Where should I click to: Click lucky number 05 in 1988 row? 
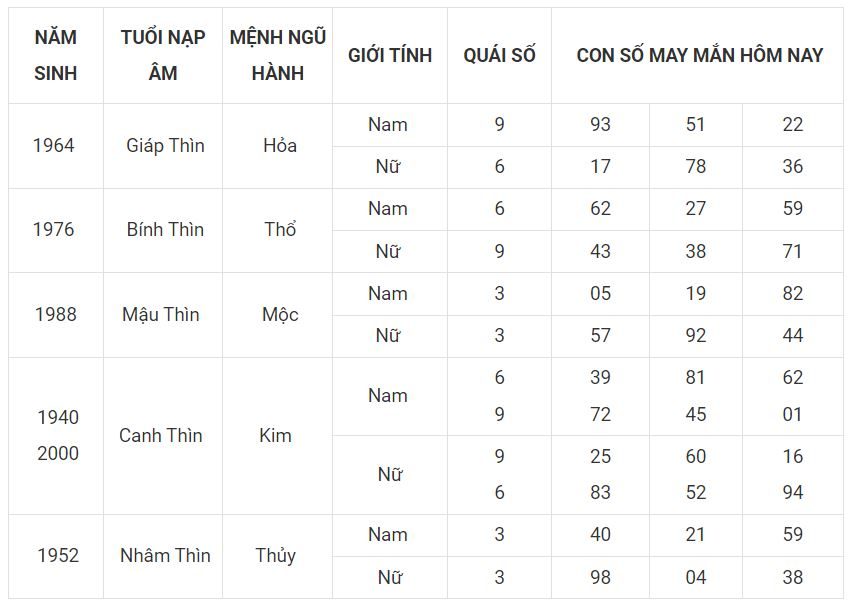tap(600, 294)
